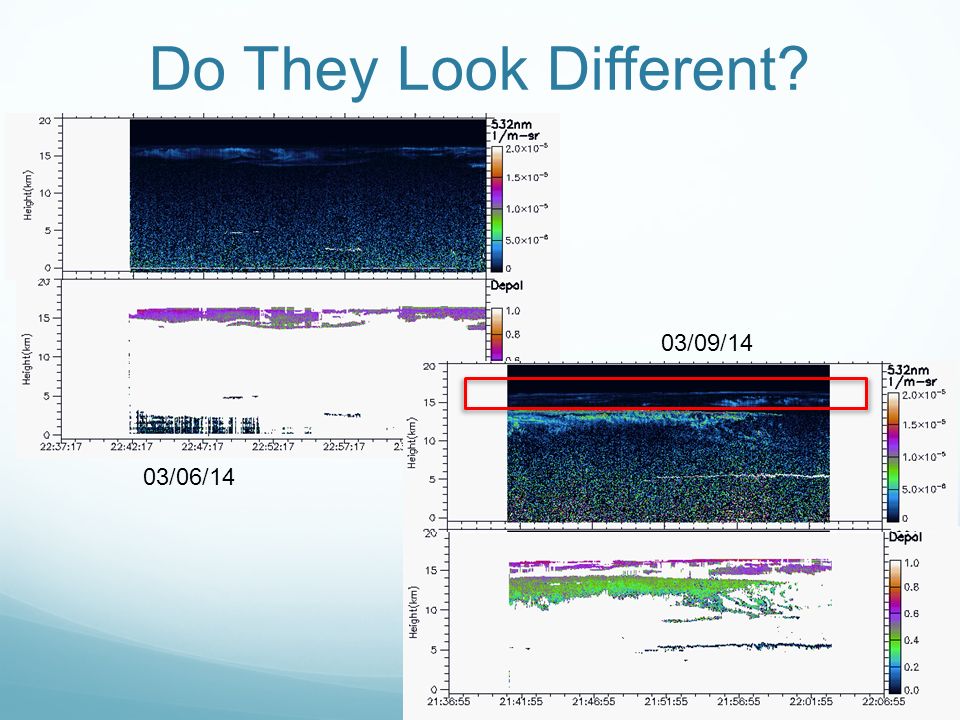Select the 03/06/14 depolarization plot
The width and height of the screenshot is (960, 720).
pos(274,358)
